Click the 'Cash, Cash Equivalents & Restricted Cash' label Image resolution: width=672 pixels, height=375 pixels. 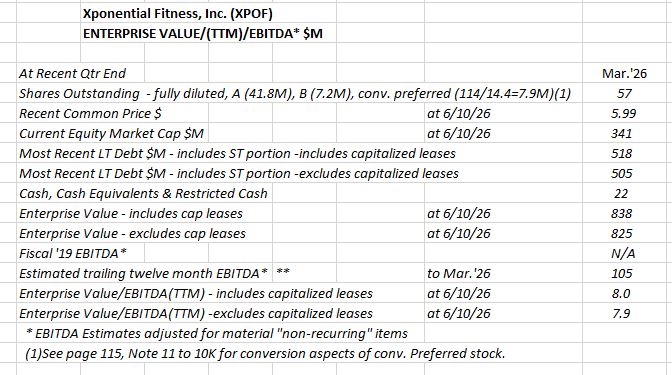click(143, 194)
